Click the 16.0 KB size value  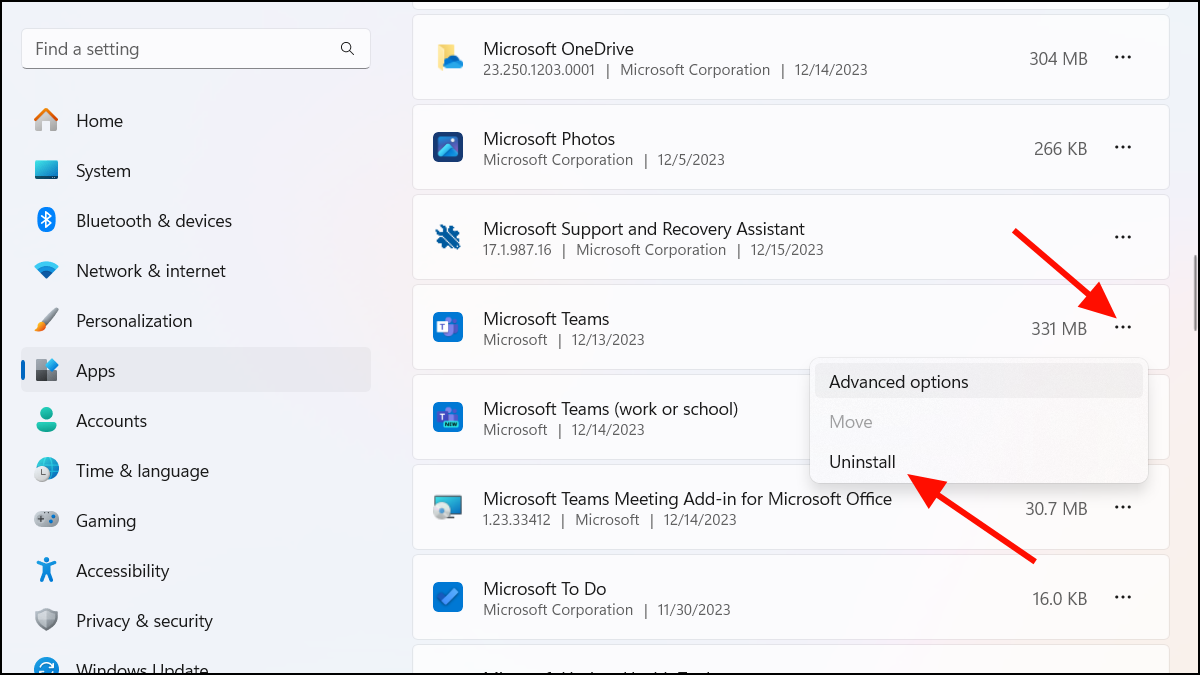click(x=1060, y=599)
